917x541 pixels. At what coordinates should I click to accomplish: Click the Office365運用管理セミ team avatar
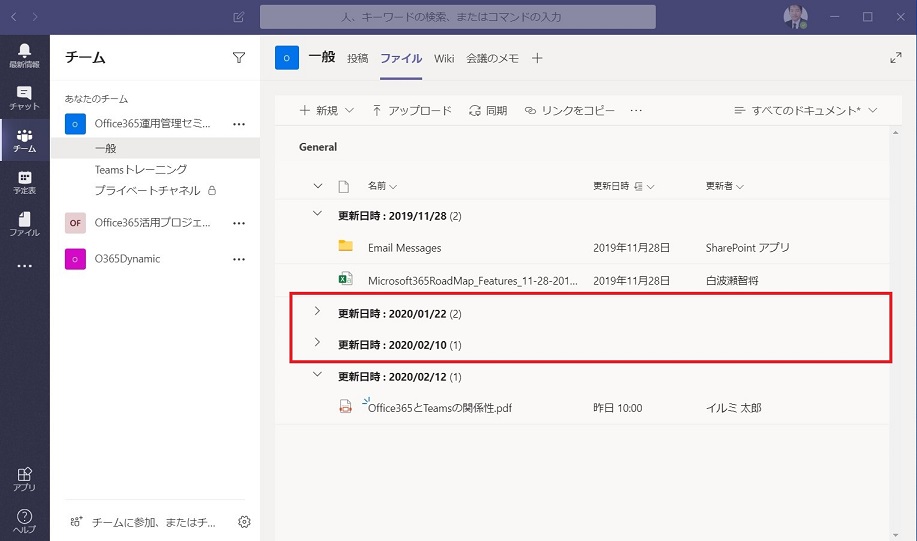click(x=75, y=124)
